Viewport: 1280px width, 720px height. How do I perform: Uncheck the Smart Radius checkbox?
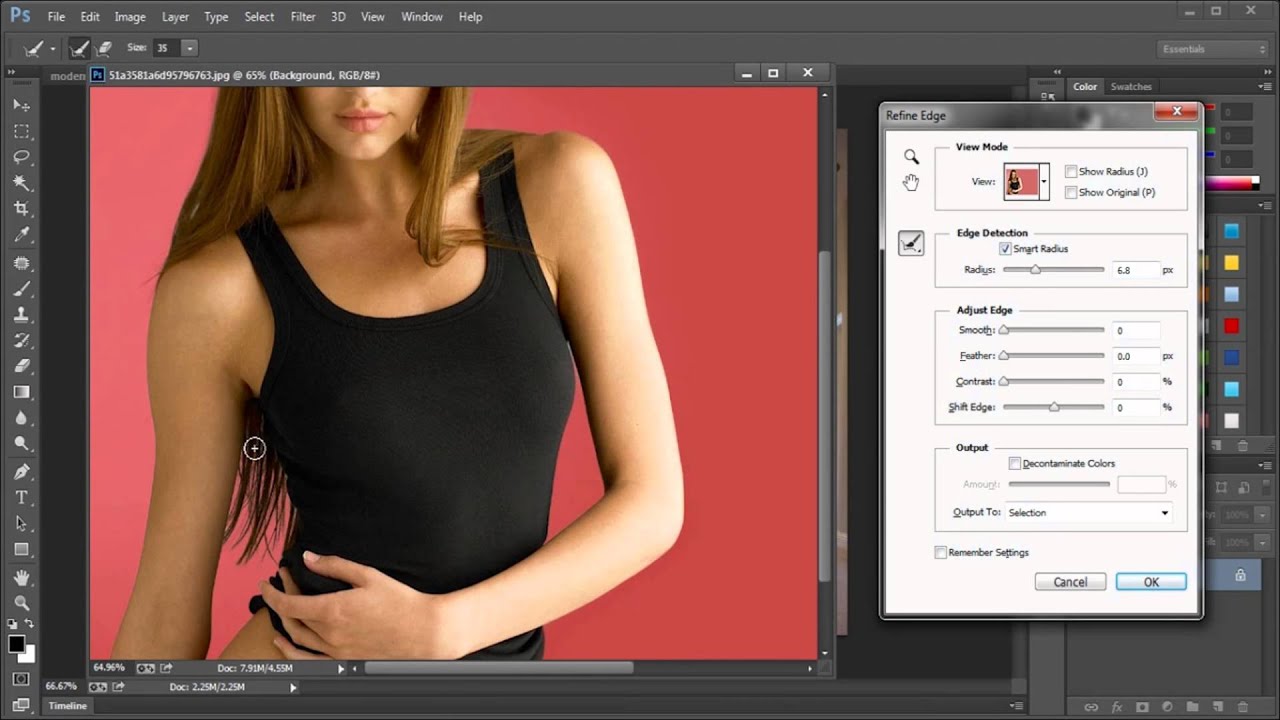[1005, 249]
